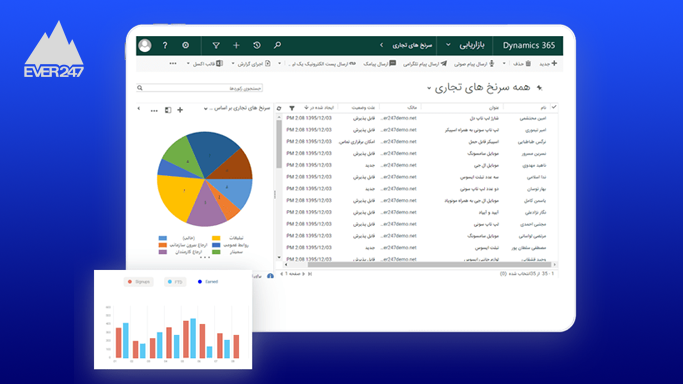The width and height of the screenshot is (683, 384).
Task: Click the send Telegram message command
Action: pos(425,64)
